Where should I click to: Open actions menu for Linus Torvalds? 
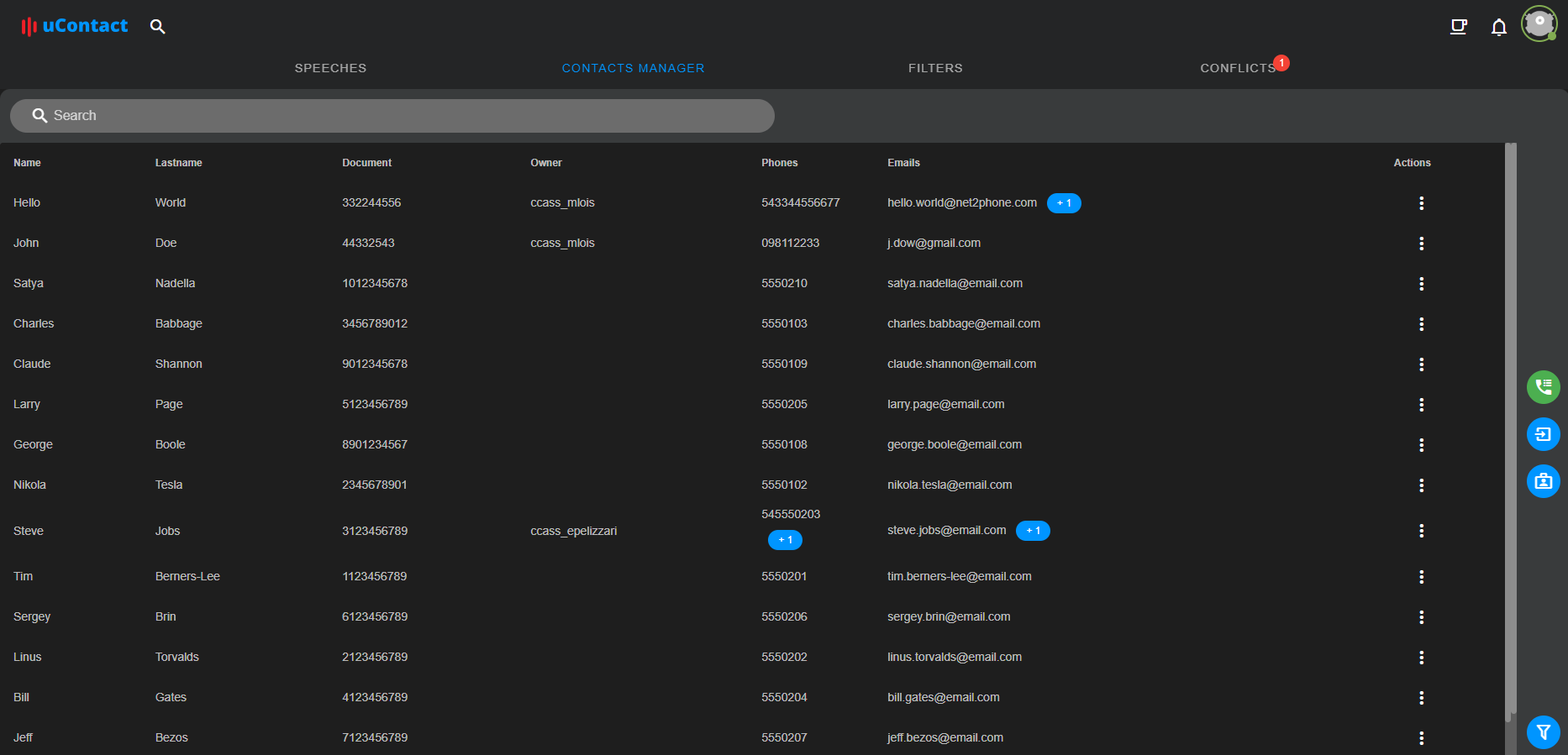point(1421,658)
